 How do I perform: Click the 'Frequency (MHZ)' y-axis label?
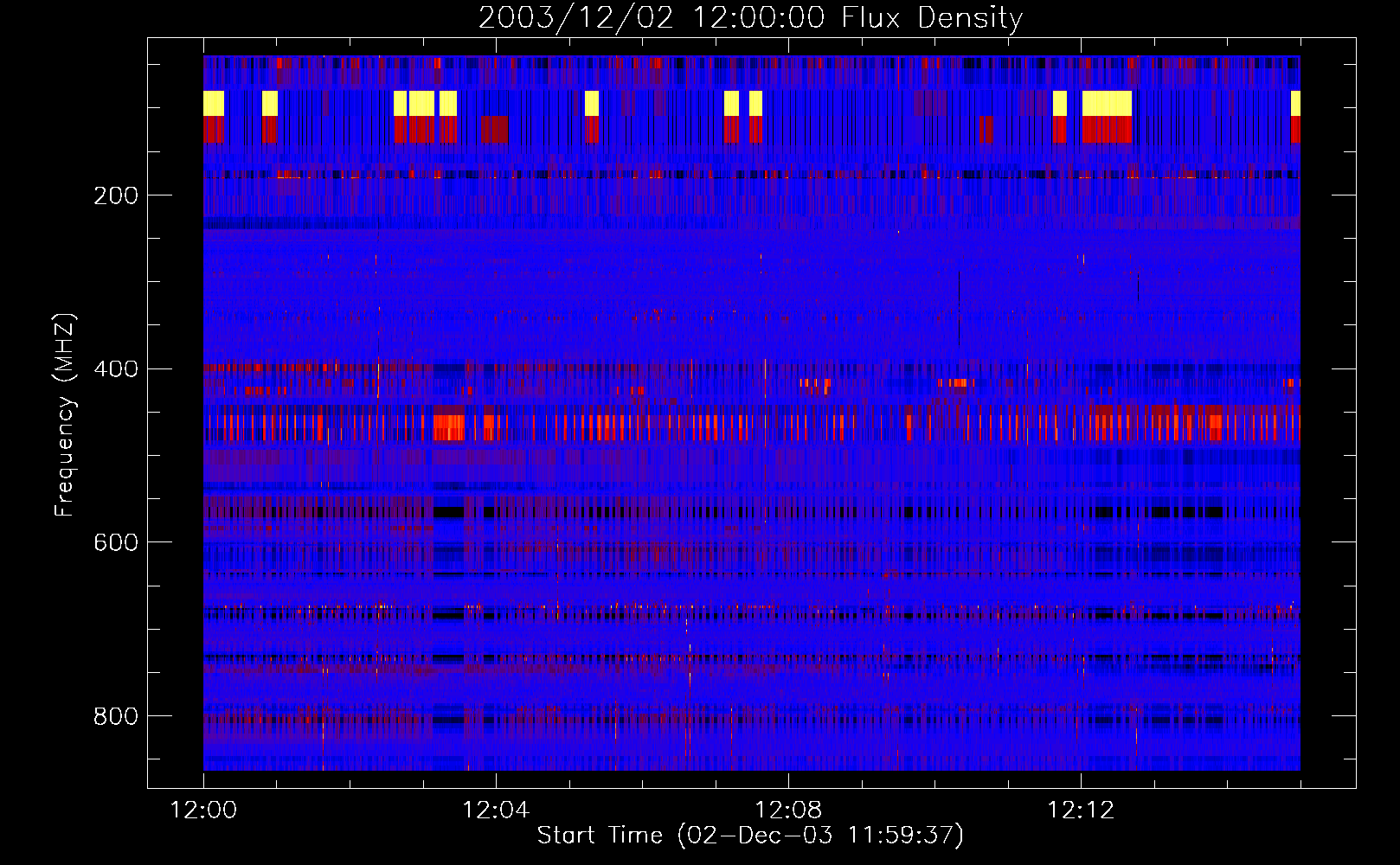coord(65,415)
